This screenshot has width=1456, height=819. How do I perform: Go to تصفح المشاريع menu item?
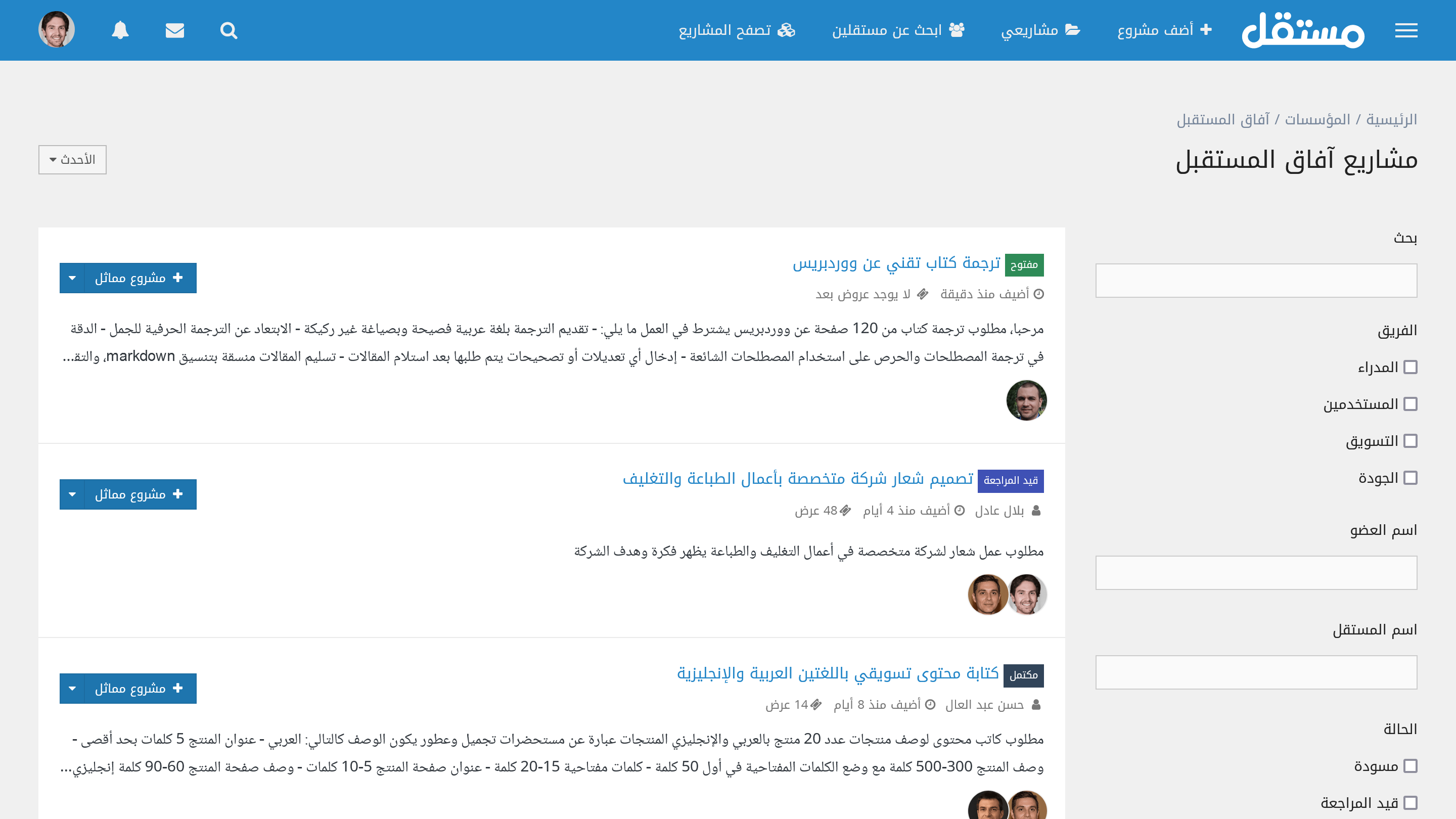tap(737, 30)
